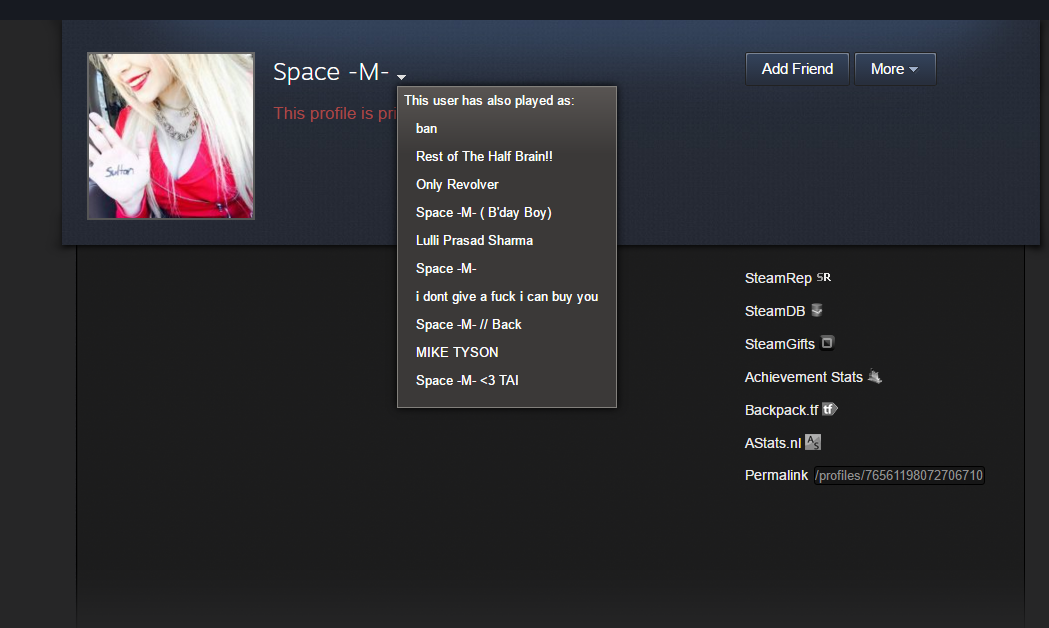This screenshot has width=1049, height=628.
Task: Open the More dropdown button
Action: [895, 69]
